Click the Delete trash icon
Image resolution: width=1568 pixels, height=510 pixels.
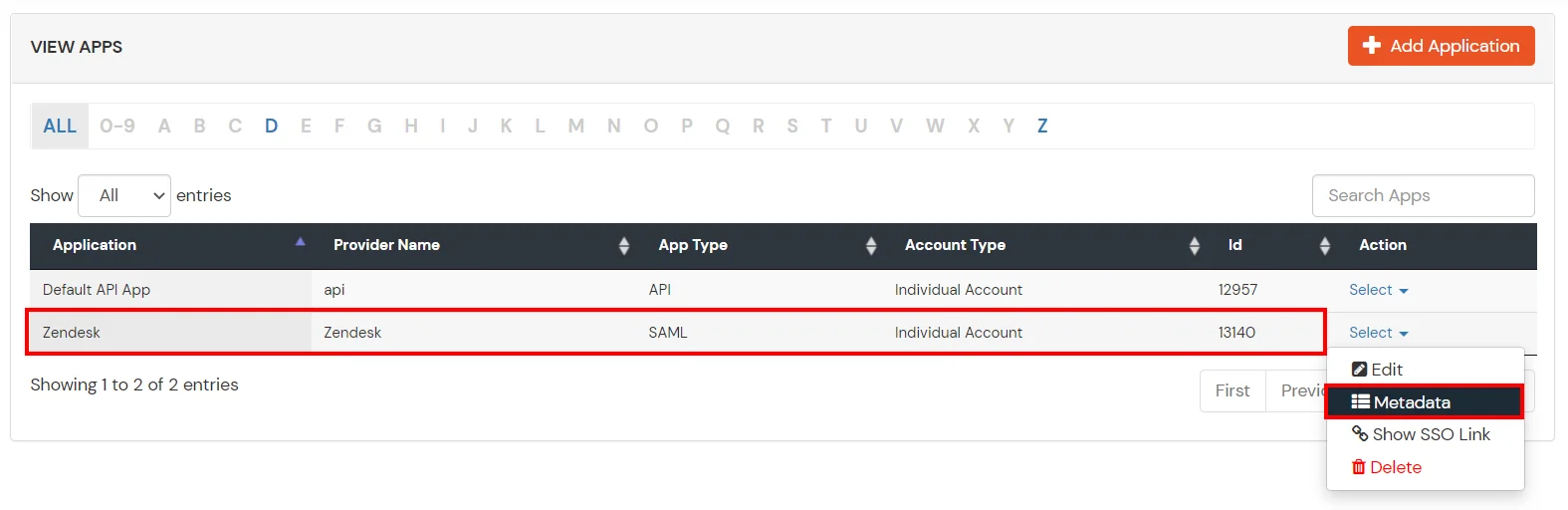click(1358, 467)
